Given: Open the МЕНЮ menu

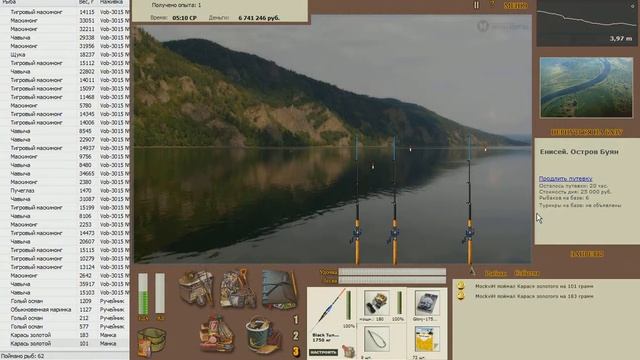Looking at the screenshot, I should 516,6.
